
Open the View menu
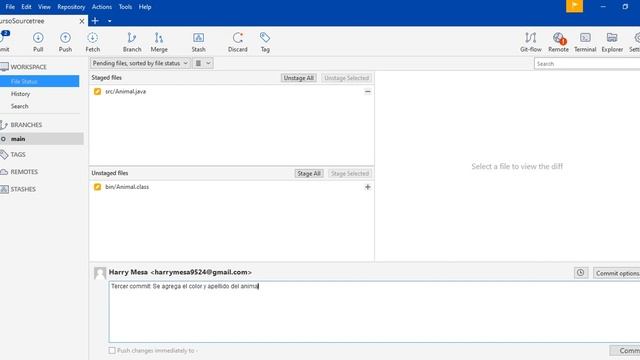pyautogui.click(x=44, y=7)
